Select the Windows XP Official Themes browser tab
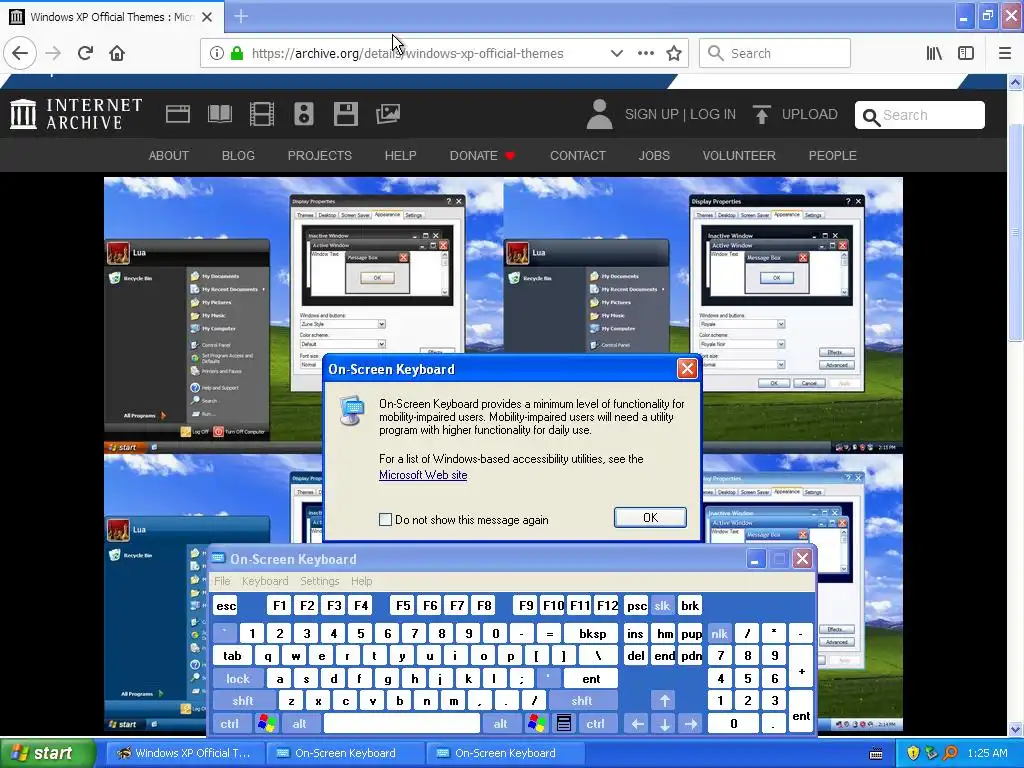The height and width of the screenshot is (768, 1024). pos(111,16)
